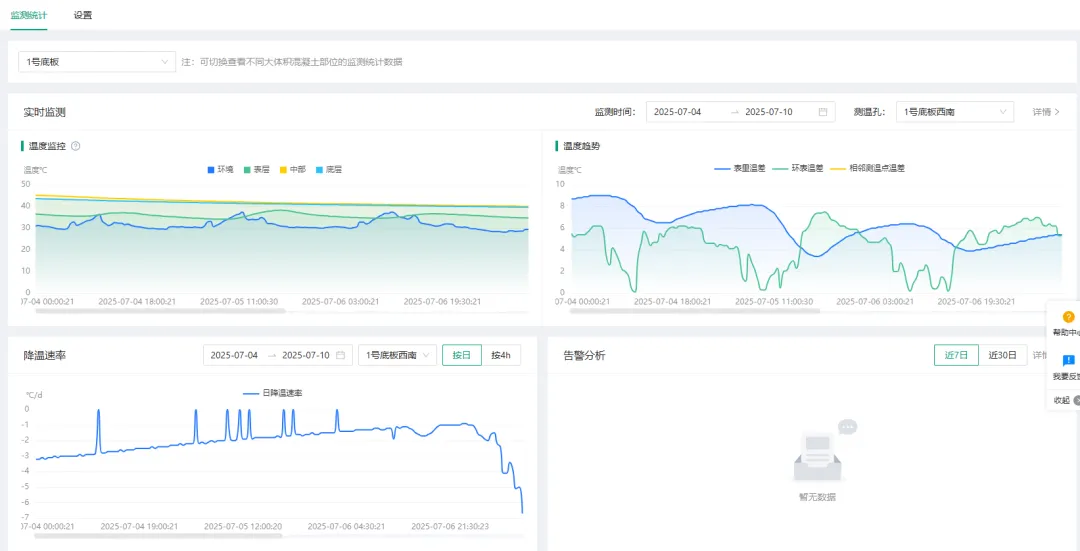Open the 测温孔 1号底板西南 dropdown
This screenshot has width=1080, height=551.
click(955, 112)
